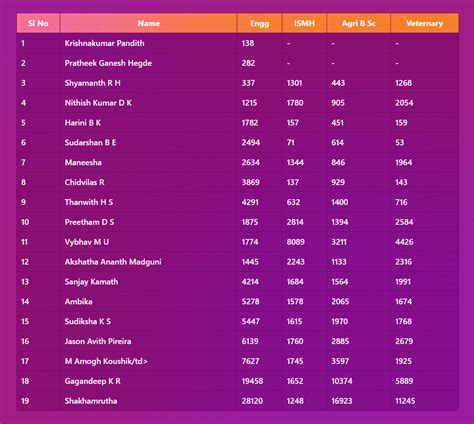
Task: Click Engg rank 138
Action: click(248, 43)
